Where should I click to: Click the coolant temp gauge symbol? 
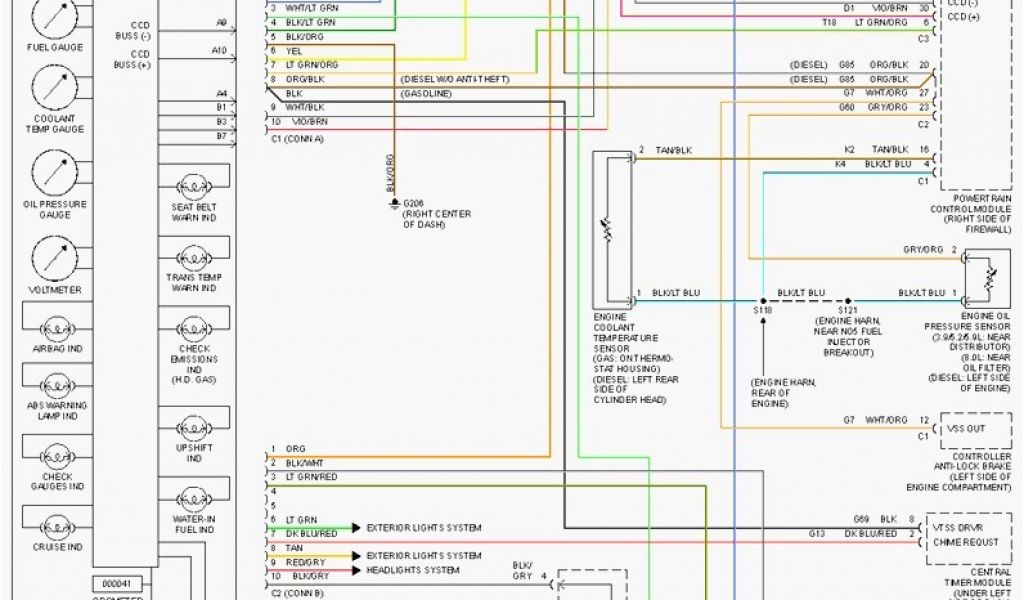click(55, 88)
